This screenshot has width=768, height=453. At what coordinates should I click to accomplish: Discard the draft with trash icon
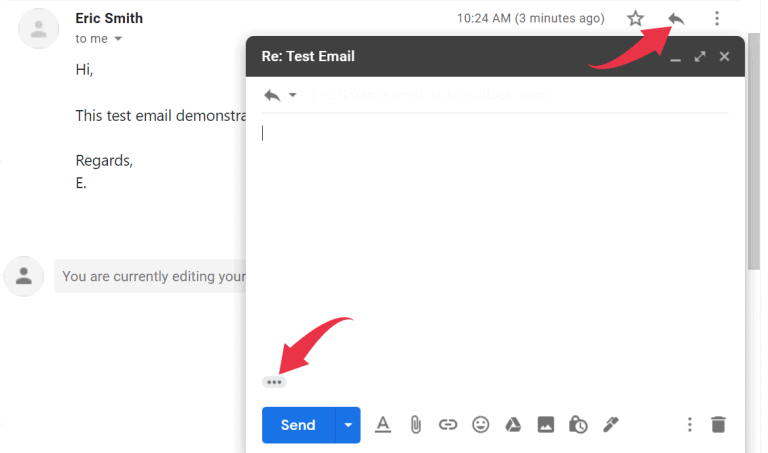[x=718, y=425]
